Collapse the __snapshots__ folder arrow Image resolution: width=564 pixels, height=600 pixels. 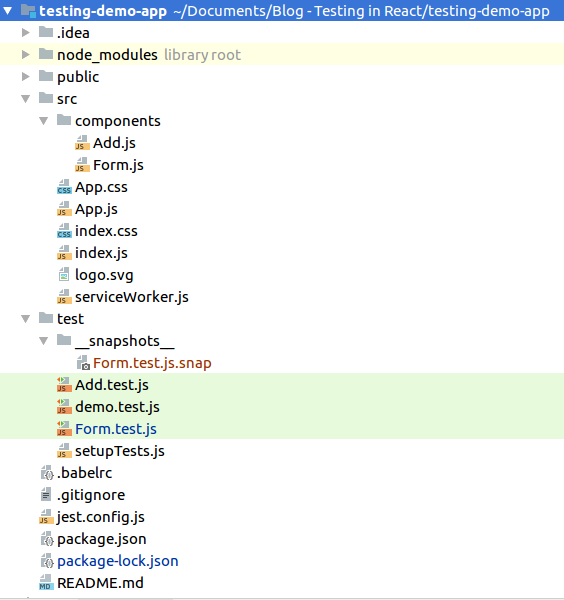[x=44, y=341]
